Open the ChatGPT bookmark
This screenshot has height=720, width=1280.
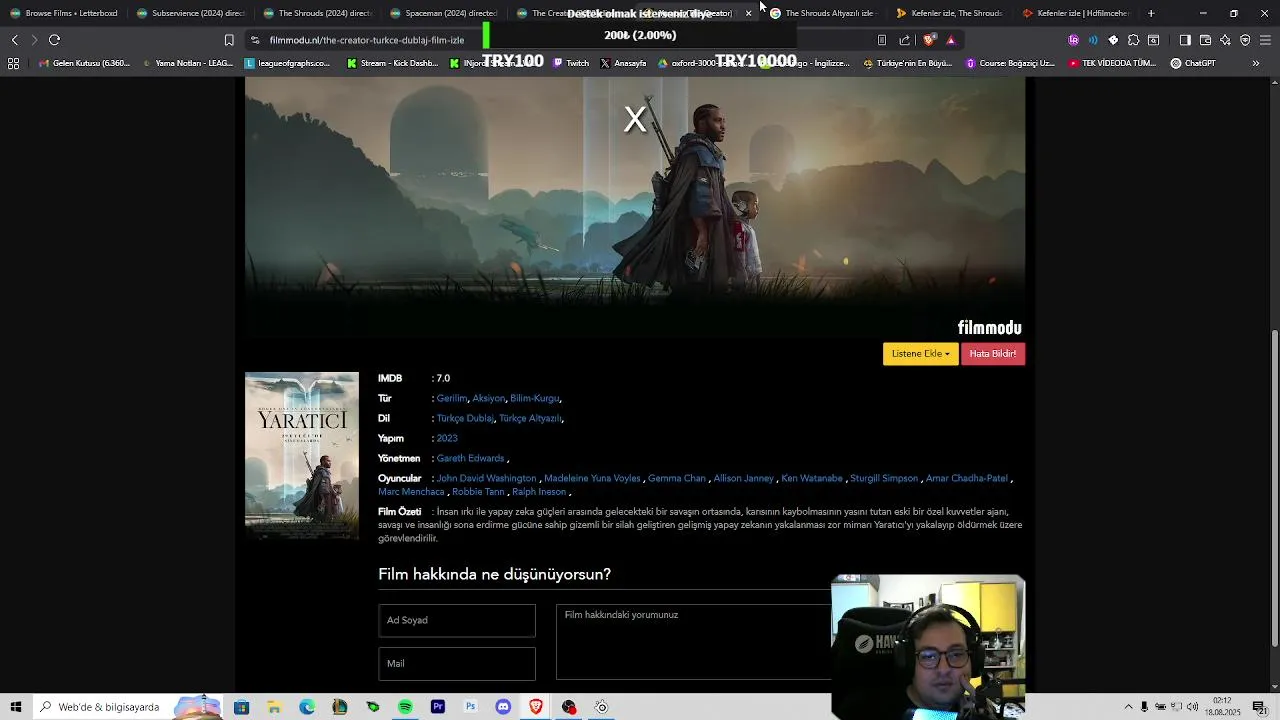pyautogui.click(x=1193, y=63)
